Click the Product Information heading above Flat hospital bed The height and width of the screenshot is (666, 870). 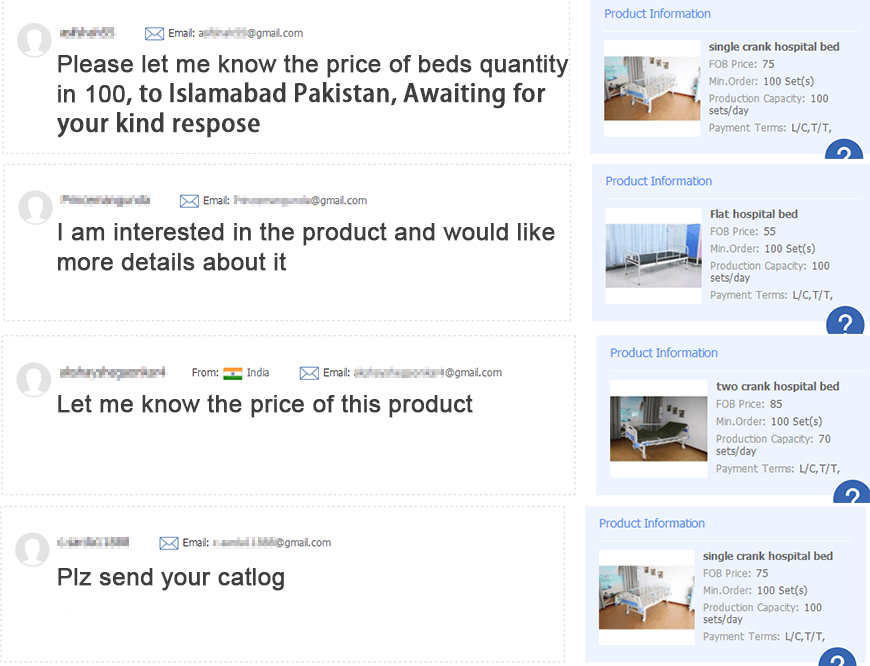pyautogui.click(x=658, y=181)
